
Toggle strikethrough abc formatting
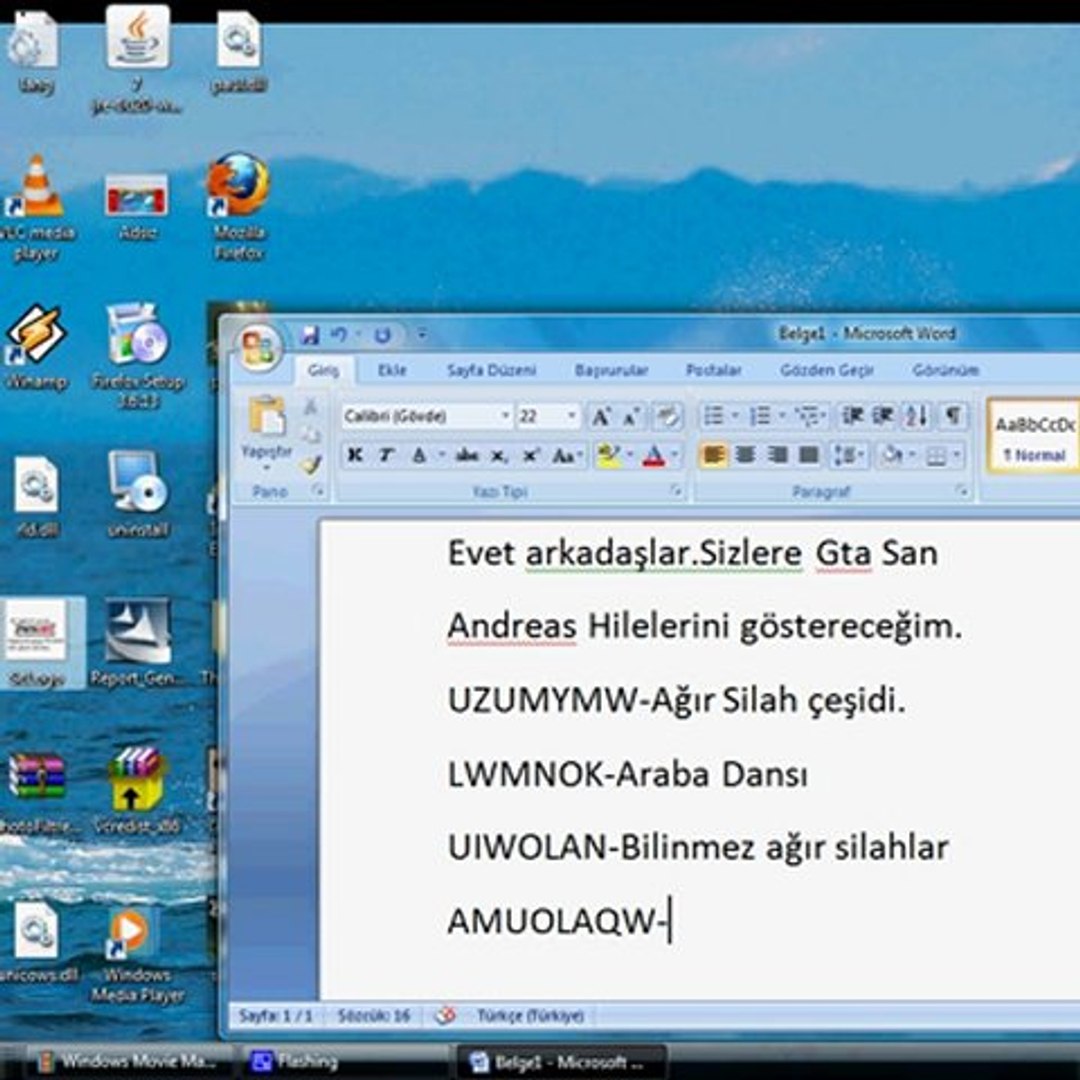pos(467,455)
